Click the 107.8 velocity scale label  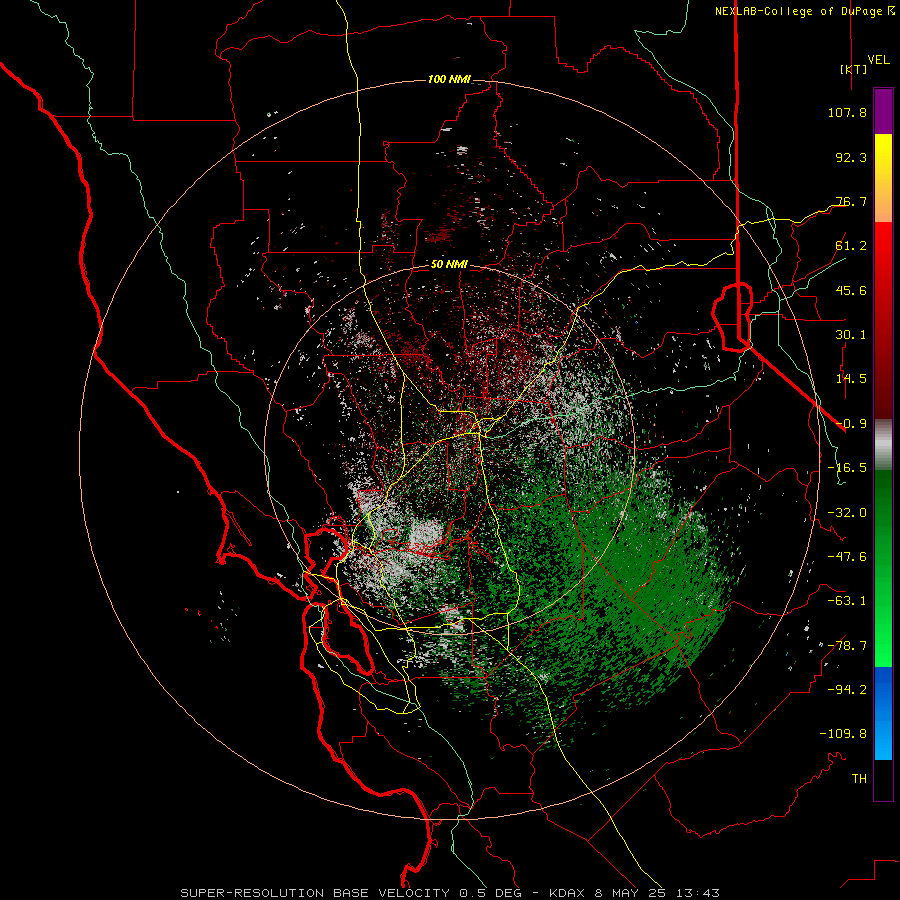pos(847,112)
